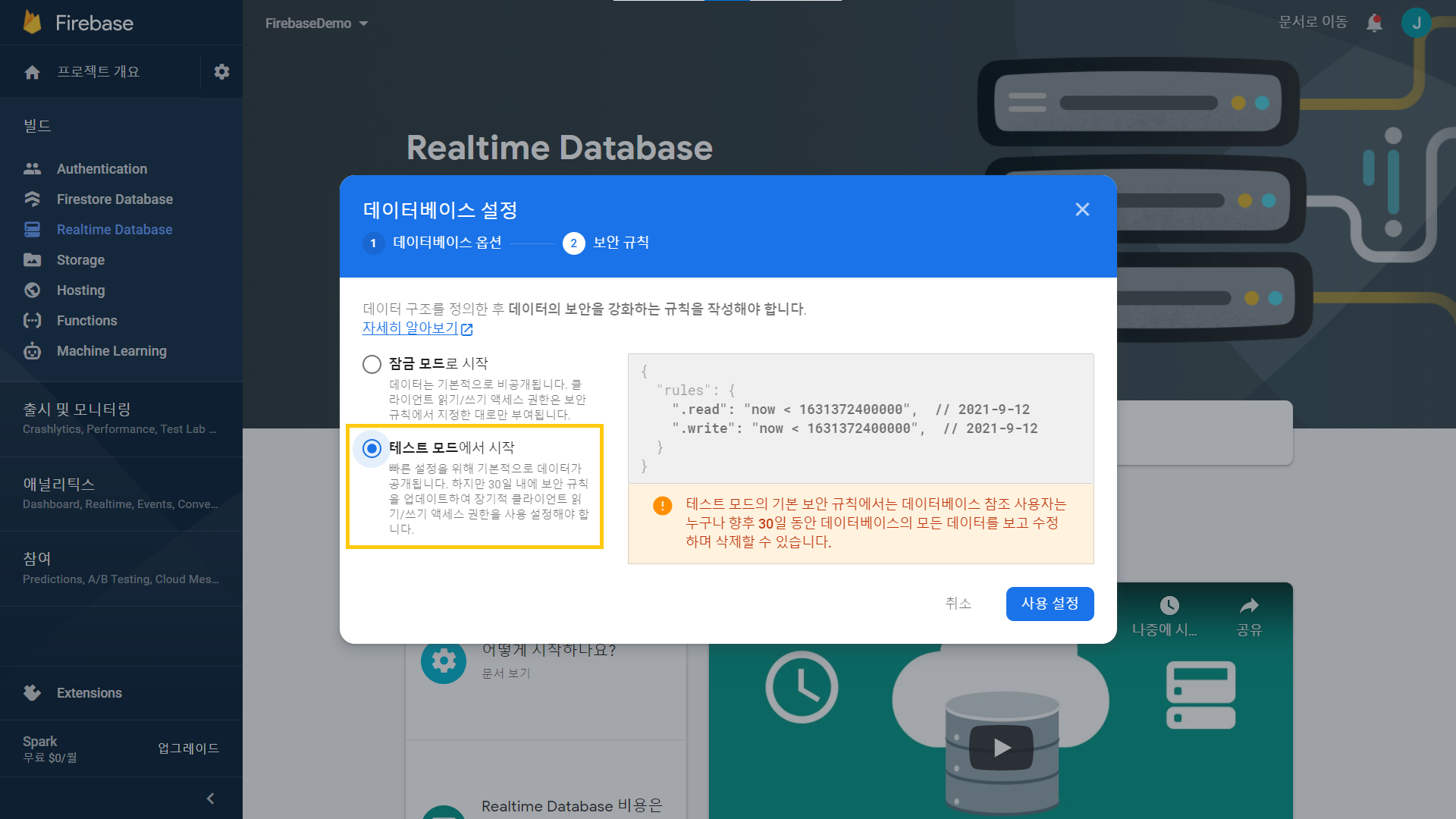This screenshot has height=819, width=1456.
Task: Play the Realtime Database intro video
Action: tap(1001, 748)
